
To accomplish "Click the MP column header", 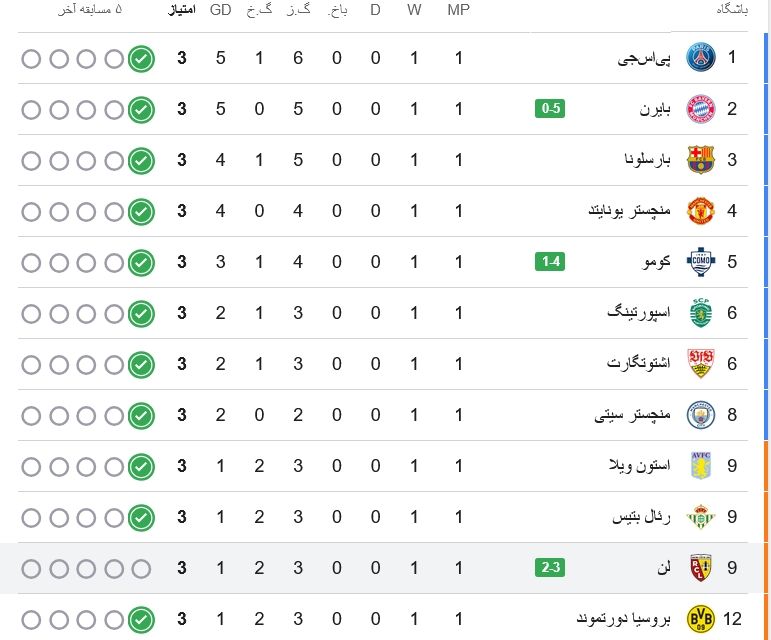I will 458,10.
